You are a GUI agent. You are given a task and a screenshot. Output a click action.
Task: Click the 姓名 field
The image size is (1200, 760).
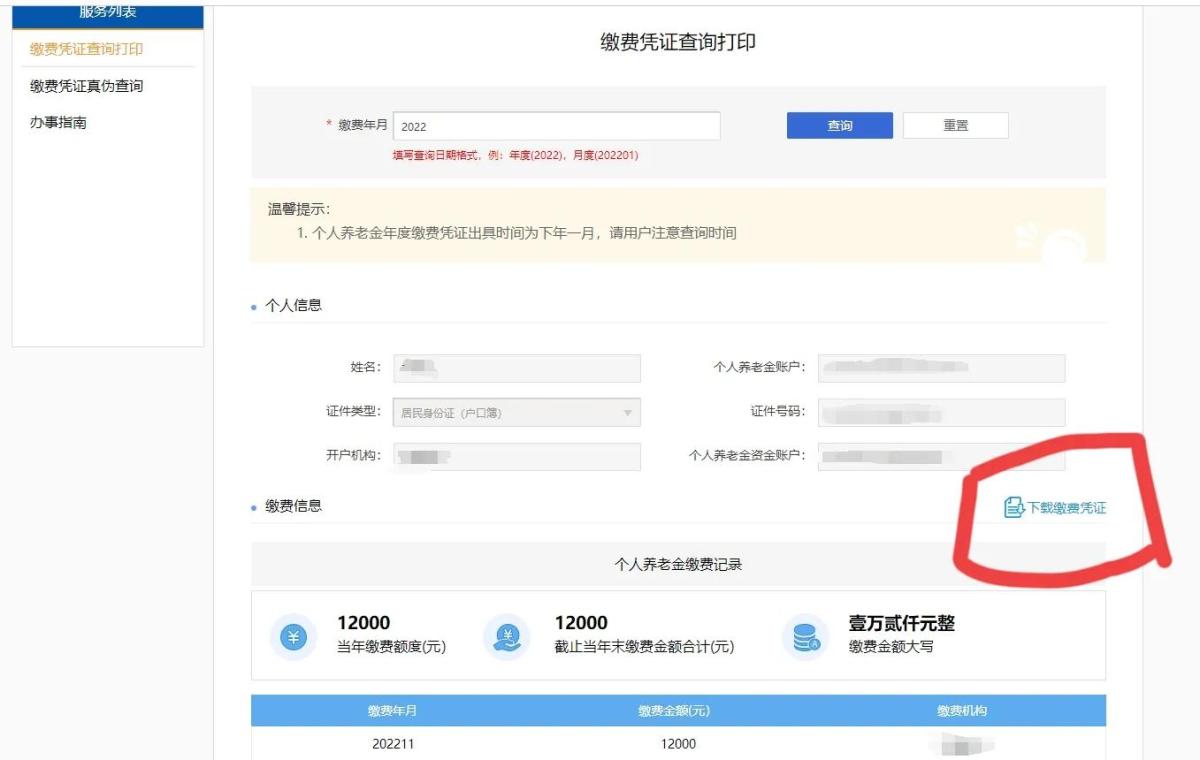(x=516, y=368)
